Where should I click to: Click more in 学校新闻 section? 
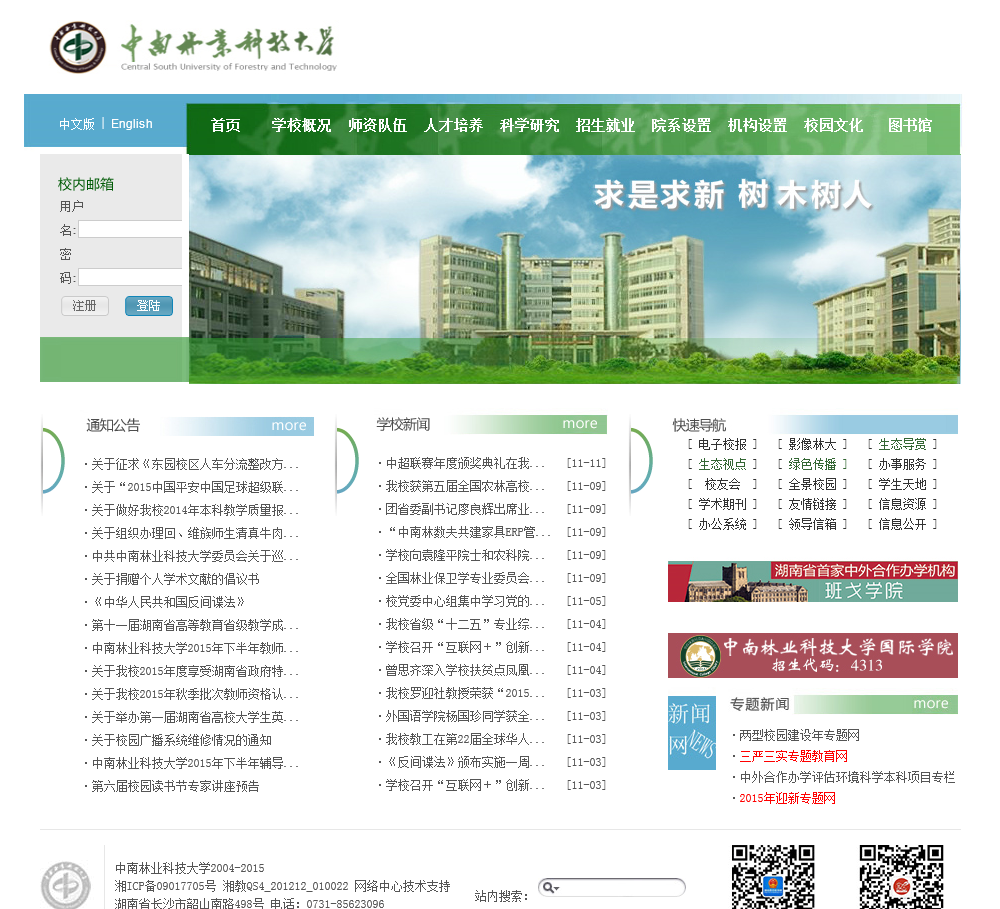pyautogui.click(x=580, y=424)
